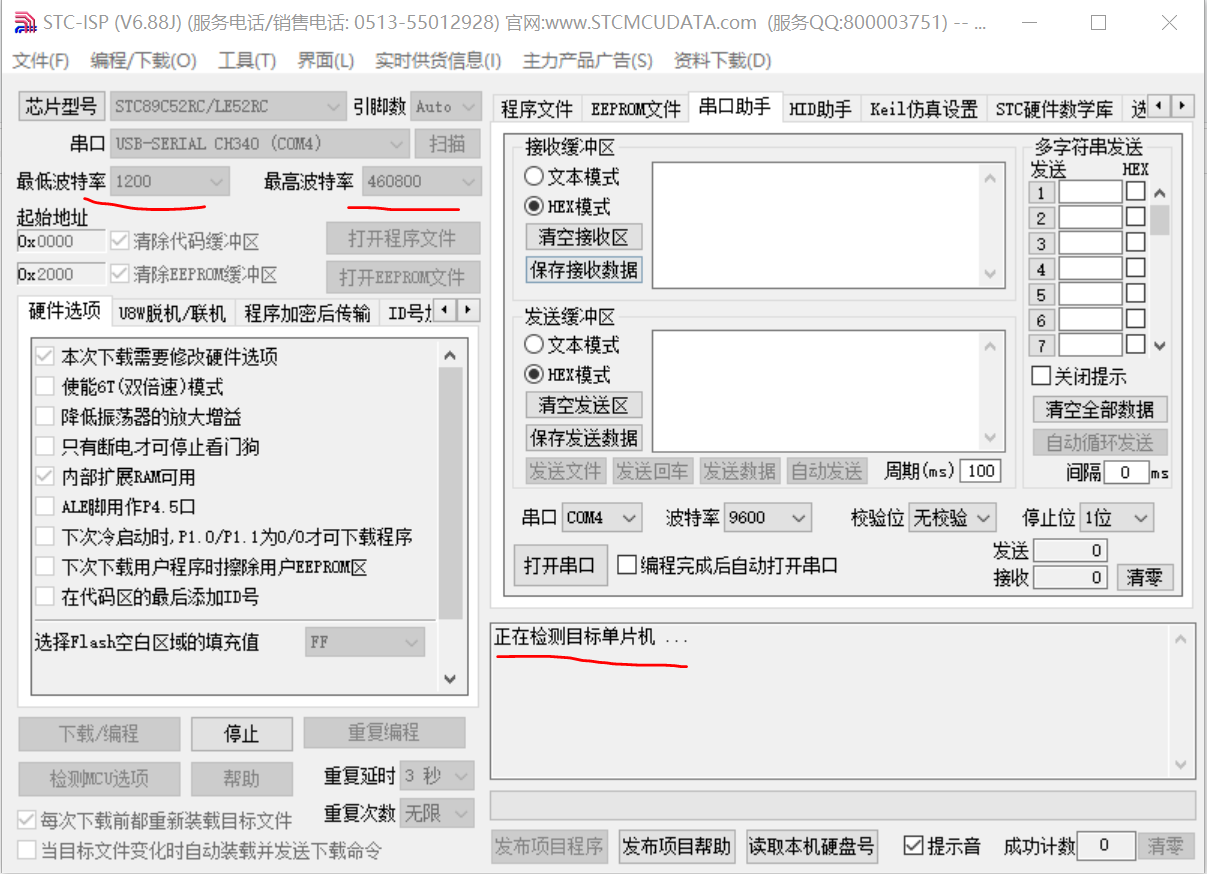Open the 程序加密后传输 tab

307,313
